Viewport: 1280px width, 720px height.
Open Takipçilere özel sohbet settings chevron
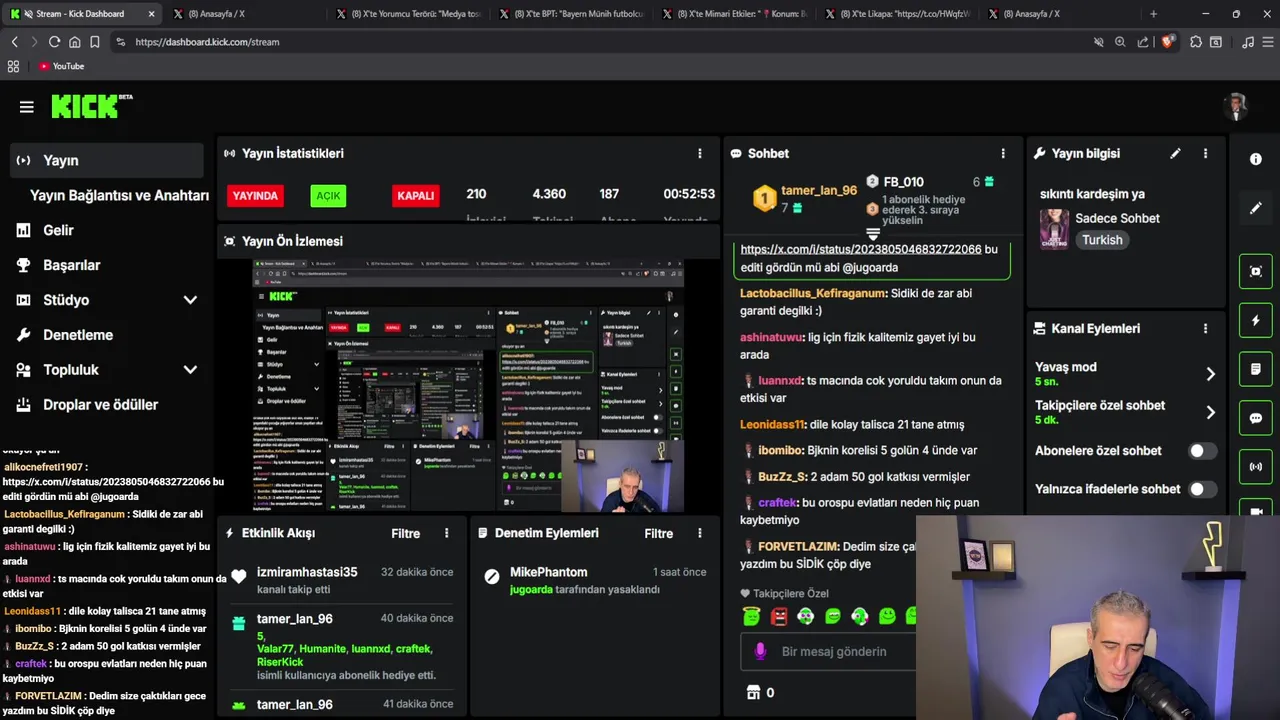(x=1210, y=412)
